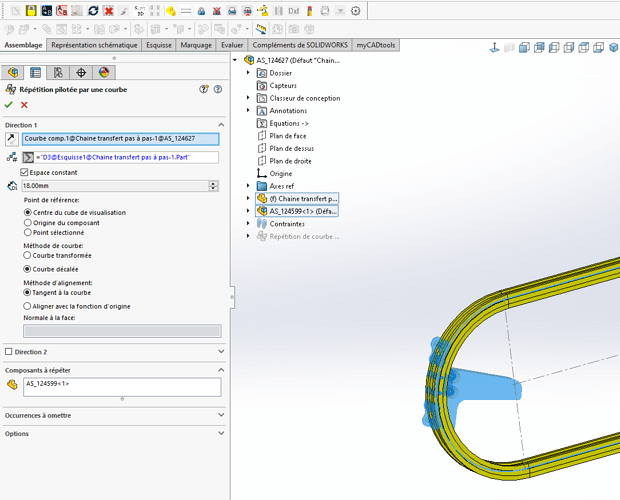Viewport: 620px width, 500px height.
Task: Expand the Axes ref folder
Action: (248, 186)
